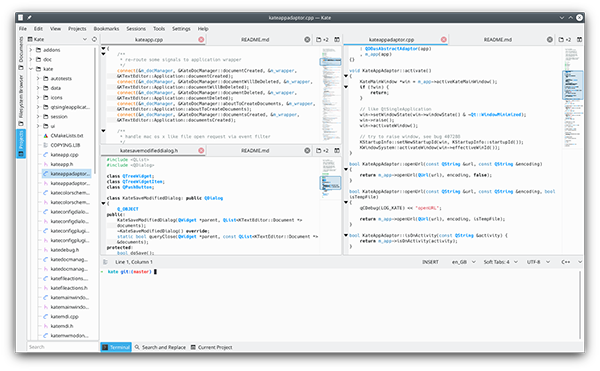The image size is (600, 371).
Task: Collapse the fold marker at class KateSaveModifiedDialog body
Action: click(x=103, y=203)
